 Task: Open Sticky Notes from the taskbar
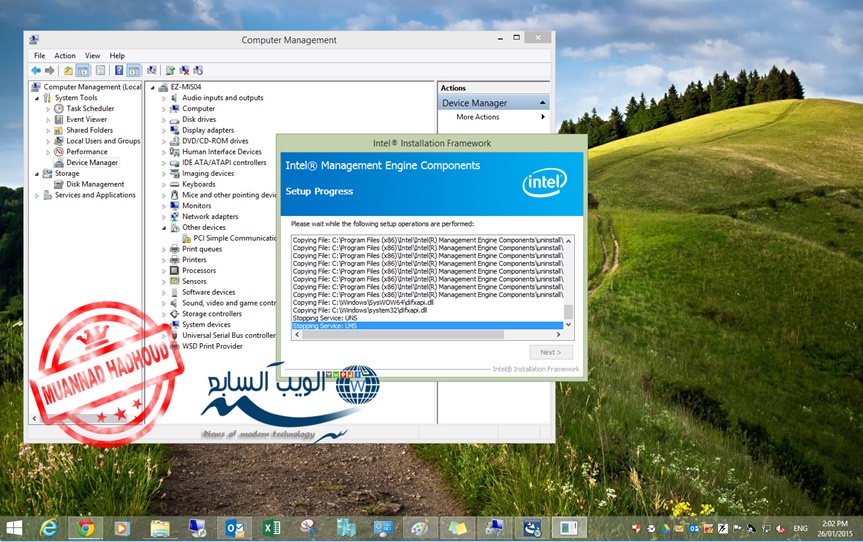pyautogui.click(x=457, y=529)
